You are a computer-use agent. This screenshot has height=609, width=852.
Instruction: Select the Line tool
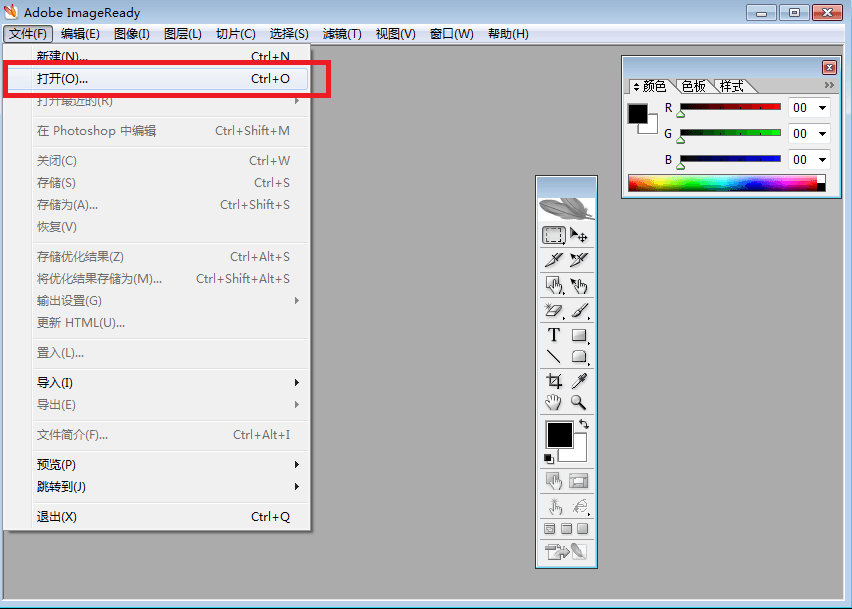point(554,356)
